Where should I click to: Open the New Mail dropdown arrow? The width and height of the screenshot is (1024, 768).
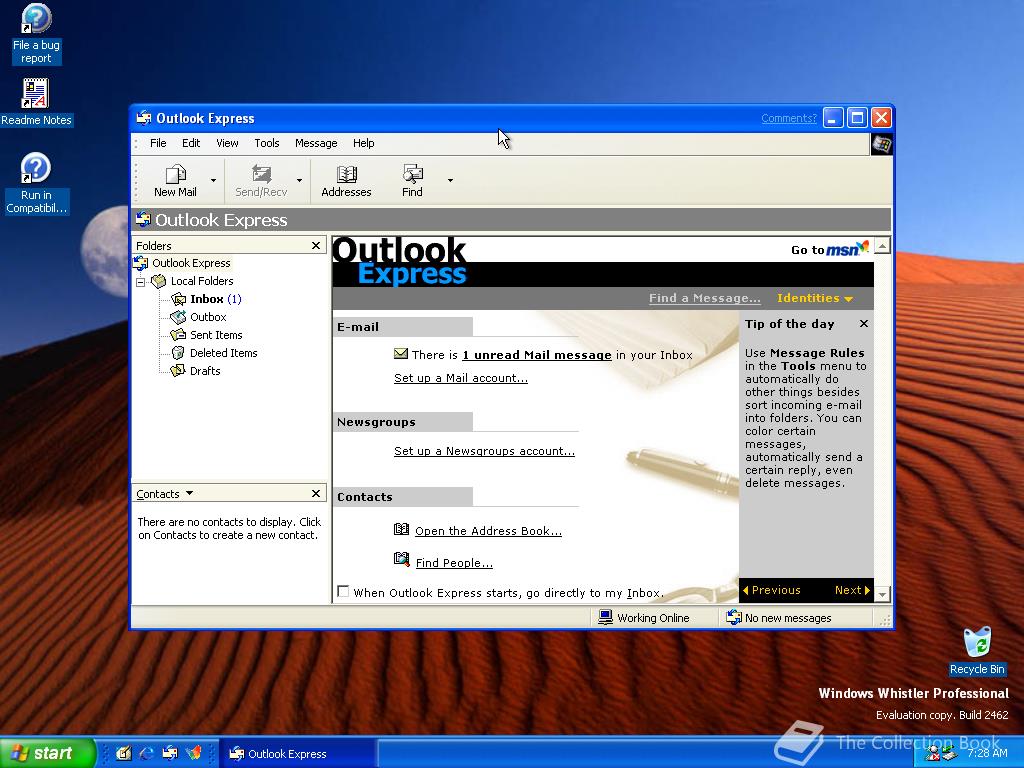[213, 180]
